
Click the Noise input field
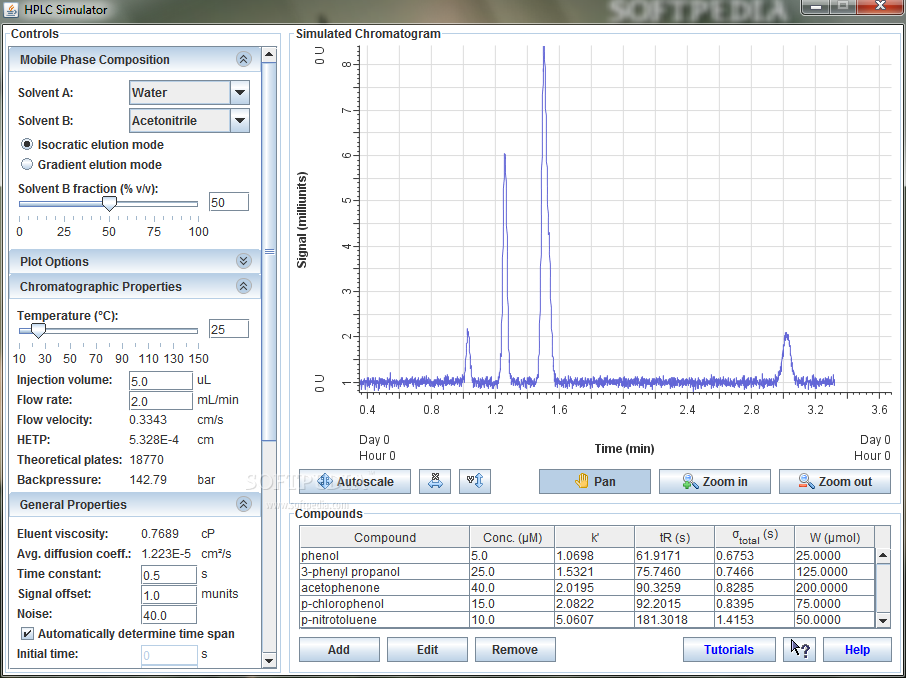[169, 615]
